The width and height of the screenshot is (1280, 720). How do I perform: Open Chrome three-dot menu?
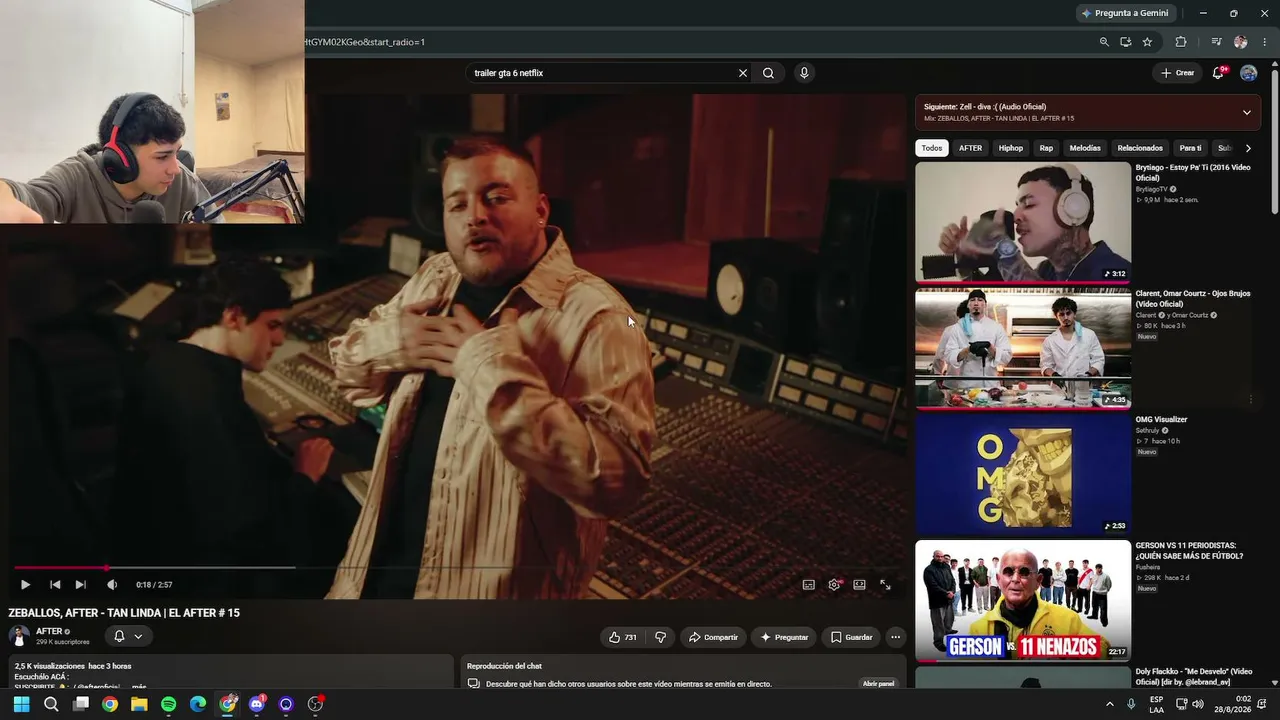tap(1265, 42)
